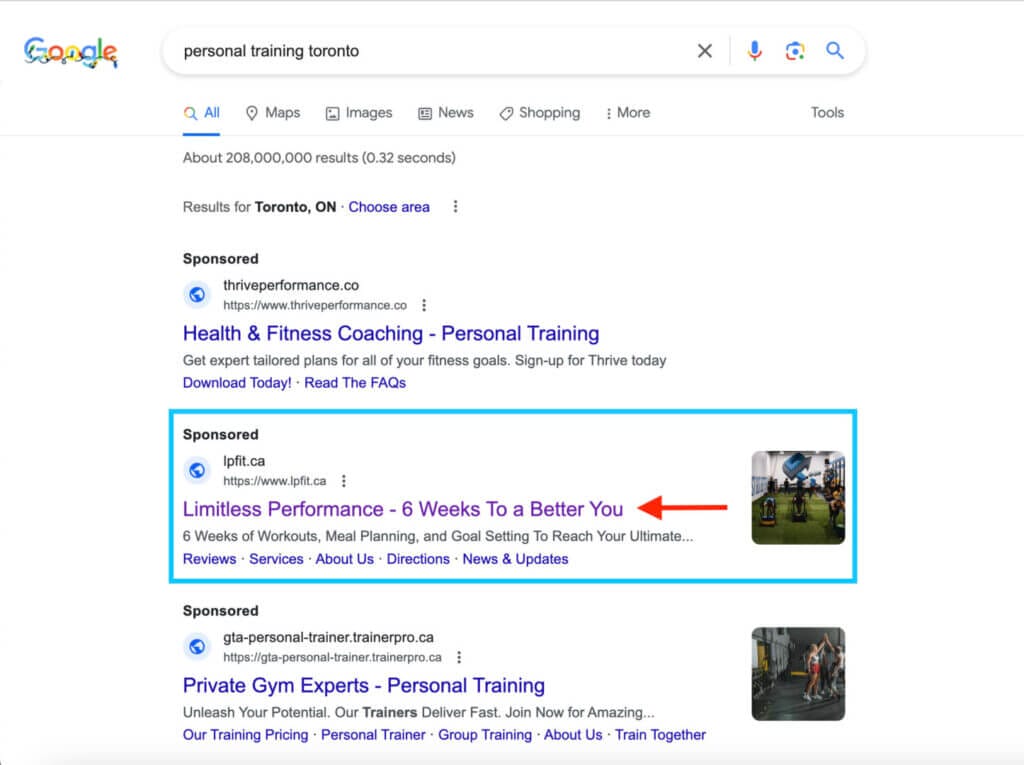This screenshot has height=765, width=1024.
Task: Expand the More search categories menu
Action: pyautogui.click(x=628, y=113)
